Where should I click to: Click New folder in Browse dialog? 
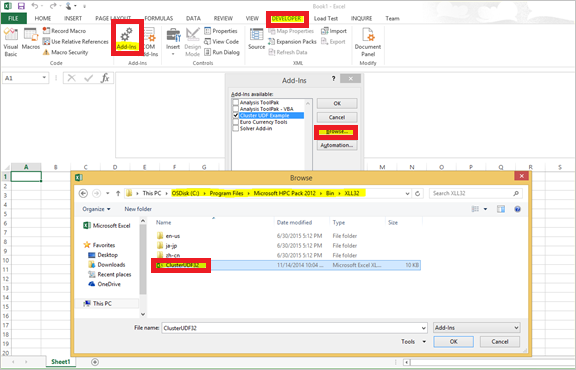point(138,209)
